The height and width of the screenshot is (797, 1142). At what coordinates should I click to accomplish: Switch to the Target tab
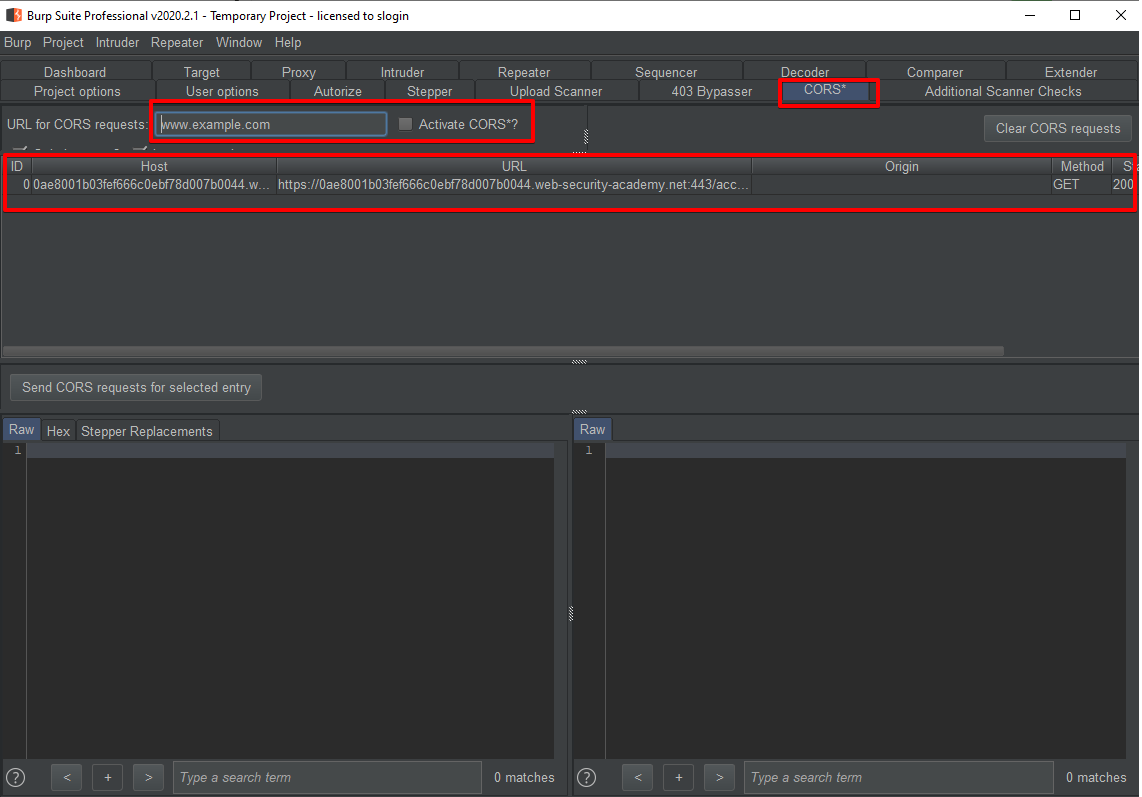click(x=201, y=72)
